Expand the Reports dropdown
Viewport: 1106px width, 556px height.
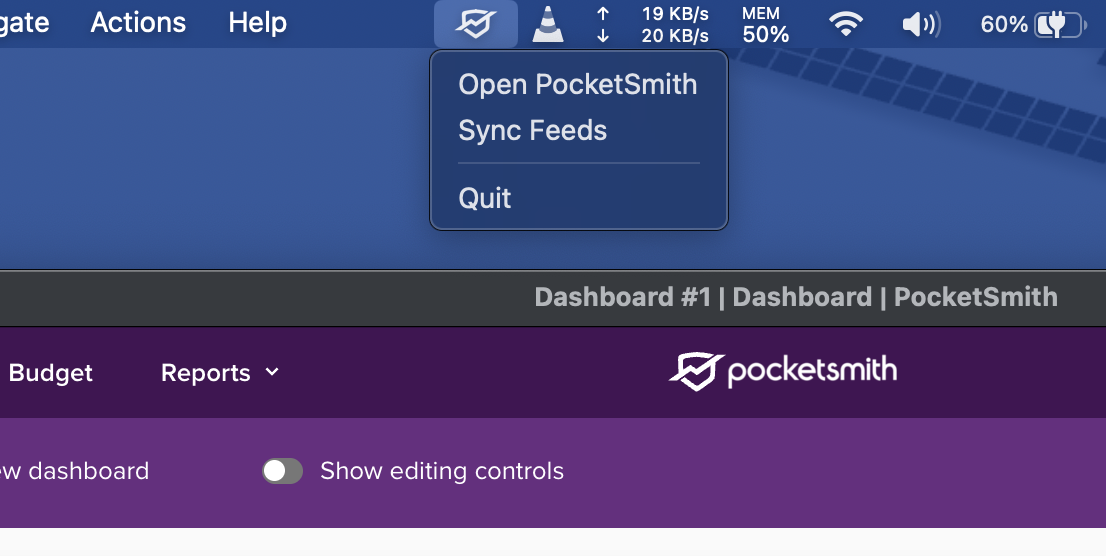220,373
